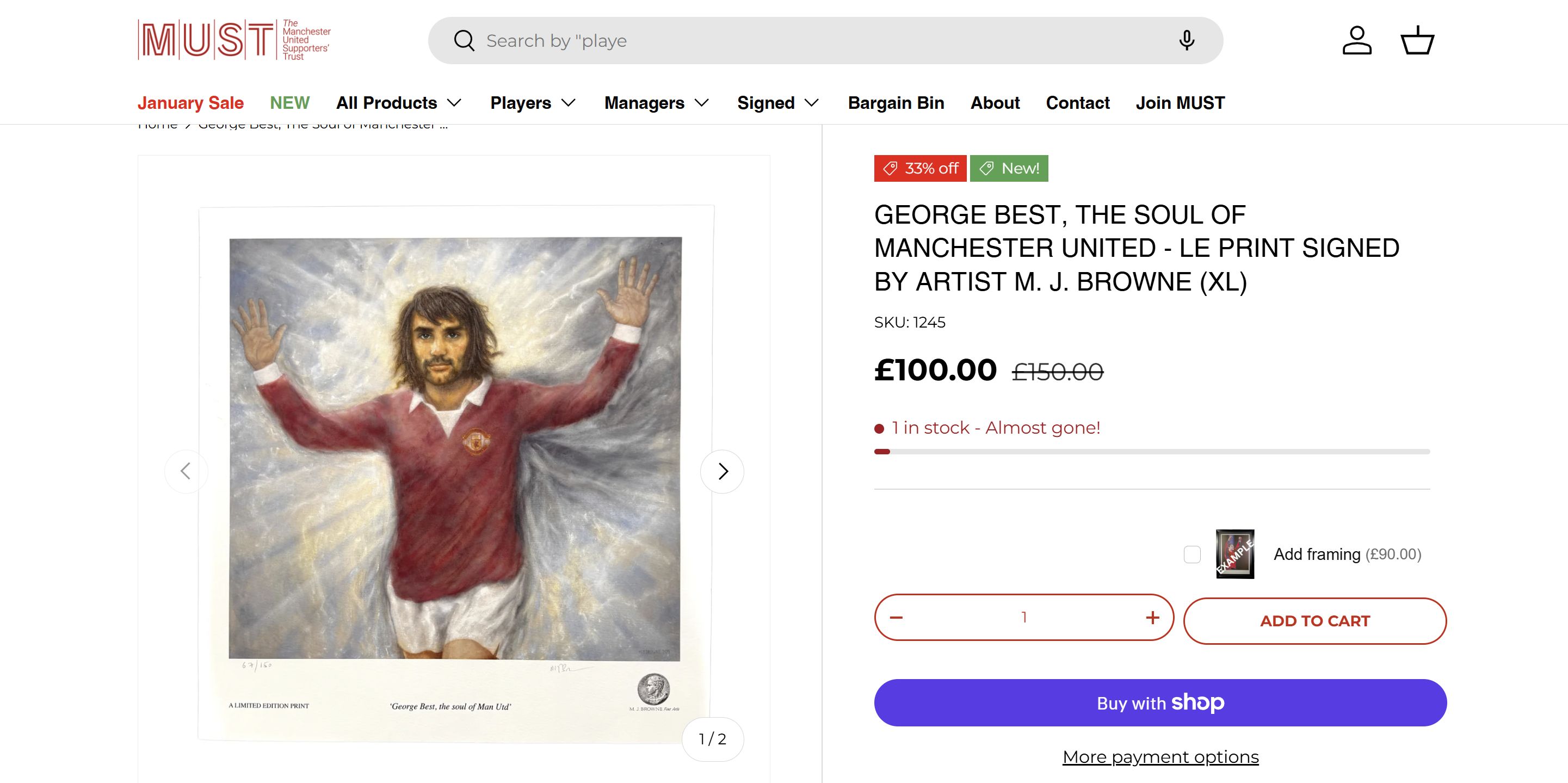The width and height of the screenshot is (1568, 783).
Task: Expand the Players menu dropdown
Action: 533,103
